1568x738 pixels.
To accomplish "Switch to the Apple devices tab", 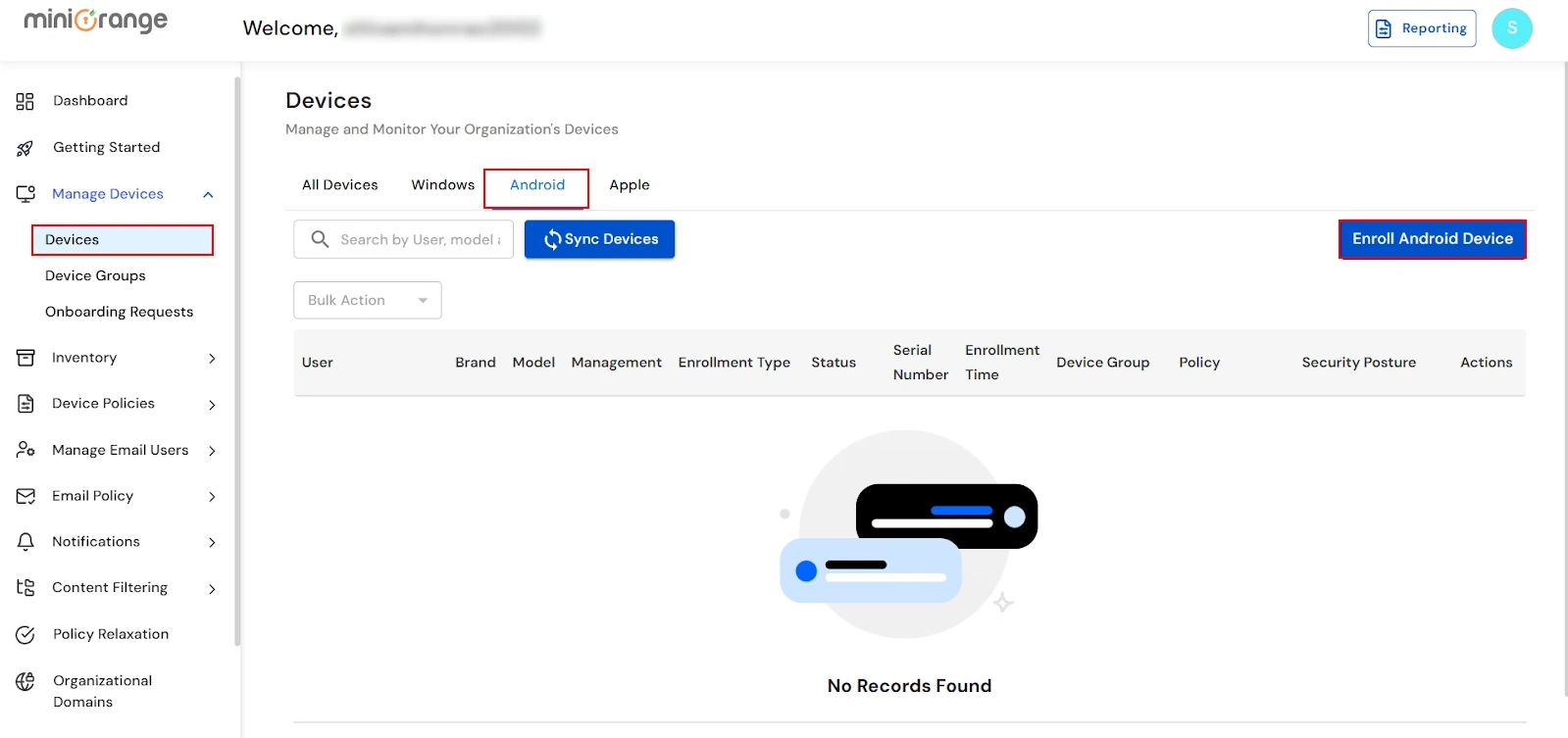I will click(x=629, y=185).
